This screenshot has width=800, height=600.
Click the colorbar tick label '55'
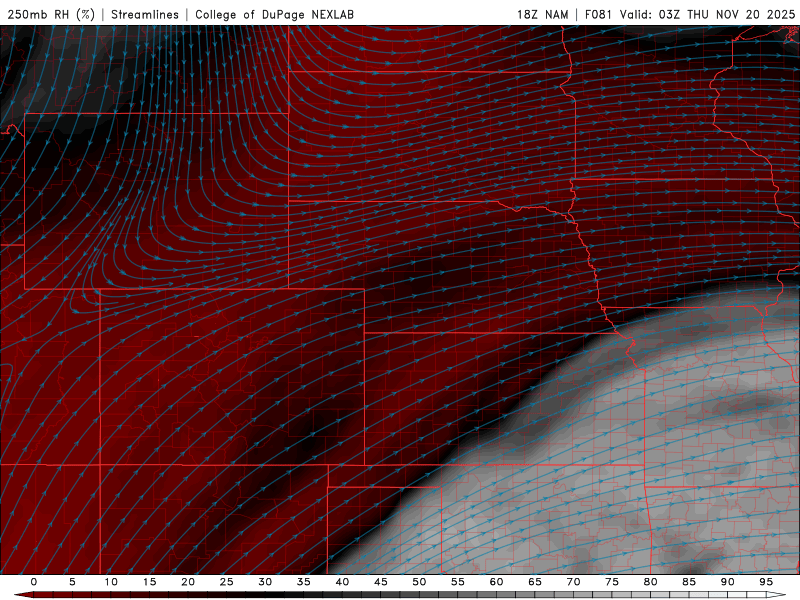click(x=457, y=582)
